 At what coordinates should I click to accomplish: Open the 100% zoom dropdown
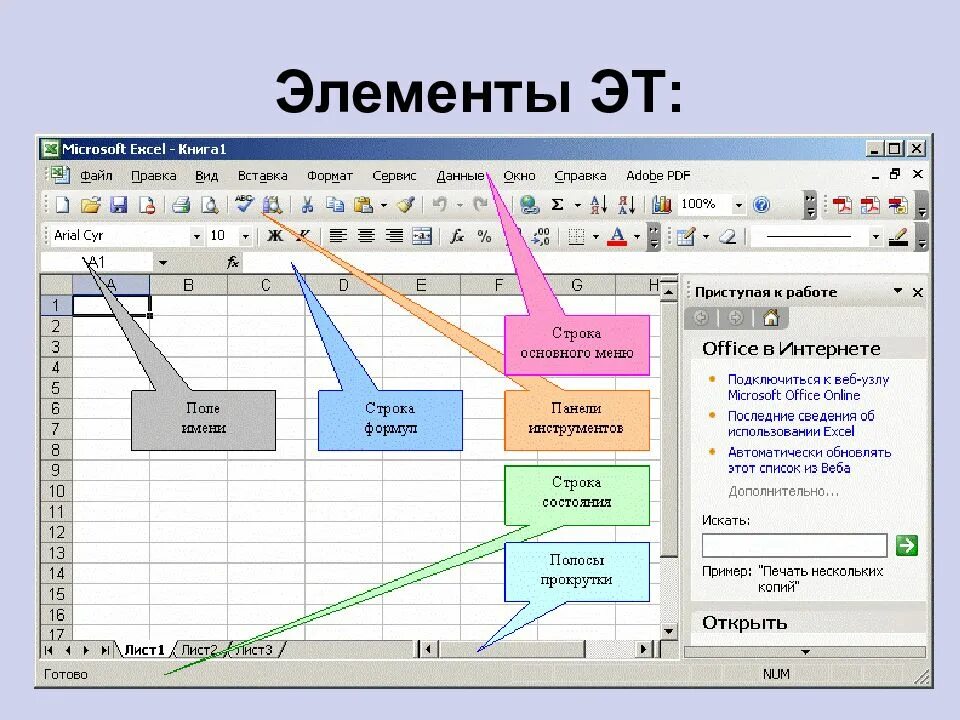(x=739, y=205)
